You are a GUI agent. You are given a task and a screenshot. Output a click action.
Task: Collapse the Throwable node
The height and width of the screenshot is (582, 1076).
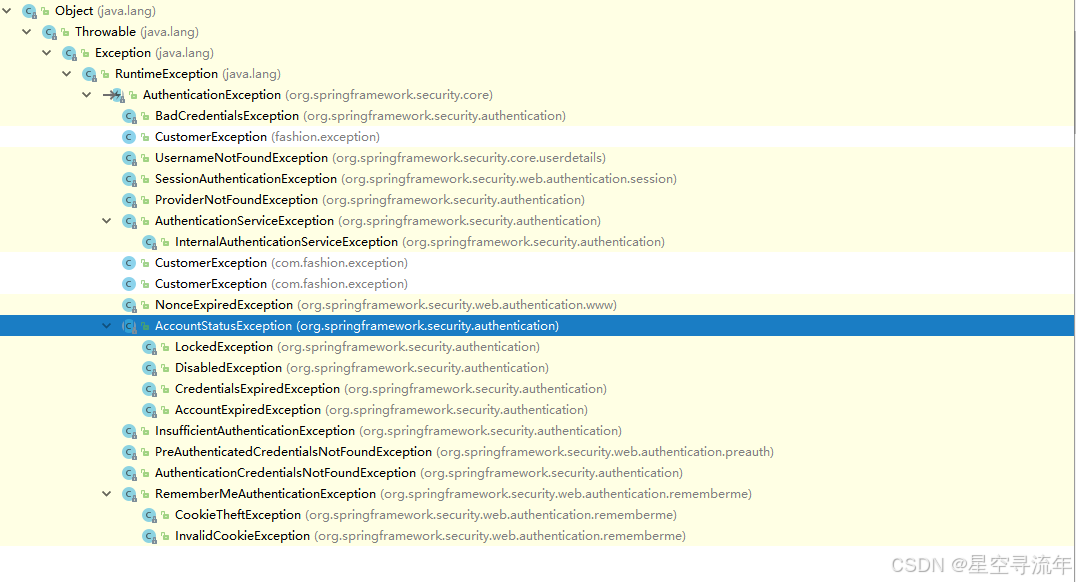tap(27, 32)
